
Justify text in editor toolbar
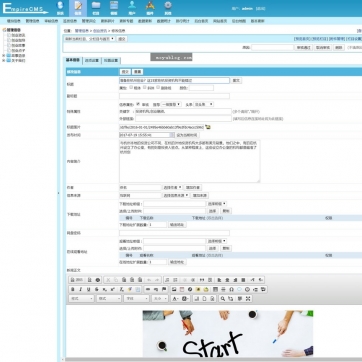click(x=243, y=280)
